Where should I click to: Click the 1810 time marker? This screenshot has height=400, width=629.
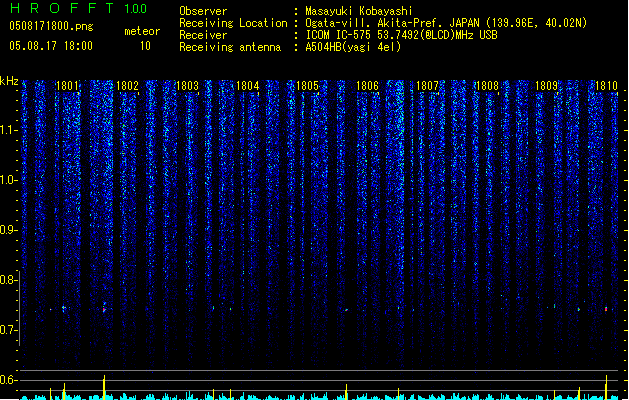tap(606, 86)
